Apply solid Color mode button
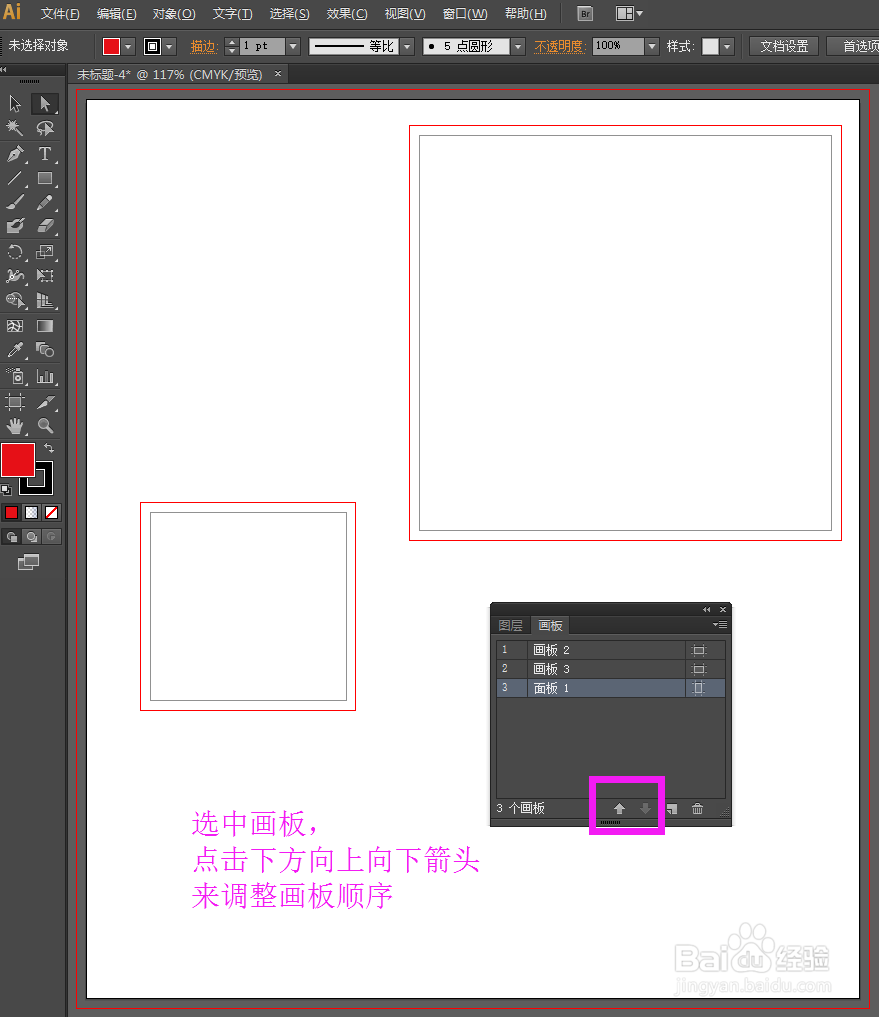This screenshot has width=879, height=1017. (x=12, y=513)
